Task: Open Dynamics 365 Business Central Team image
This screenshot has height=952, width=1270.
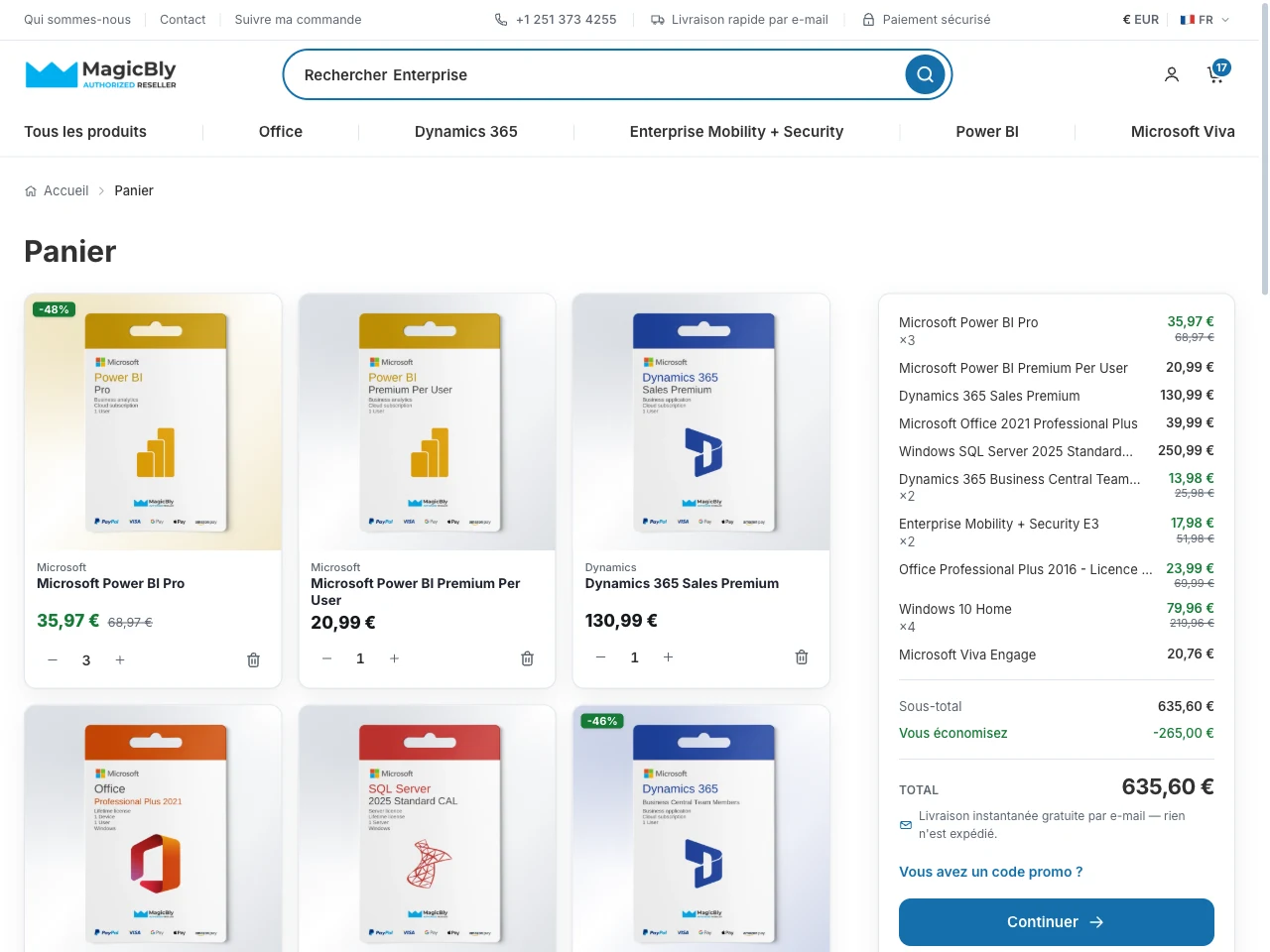Action: tap(701, 829)
